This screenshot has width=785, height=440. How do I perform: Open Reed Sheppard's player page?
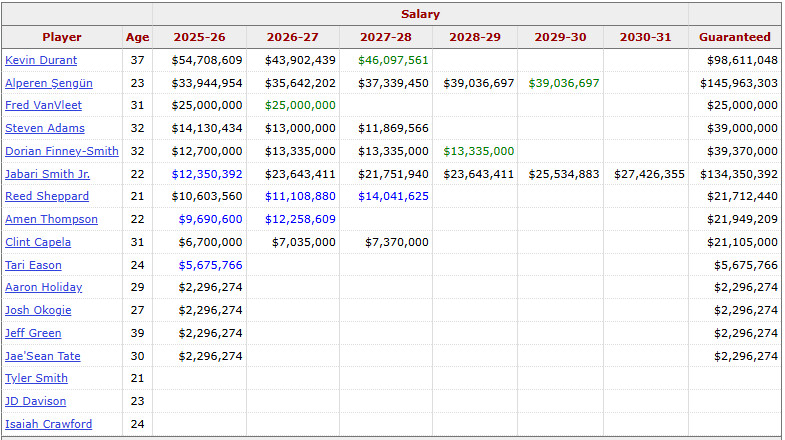(x=47, y=196)
